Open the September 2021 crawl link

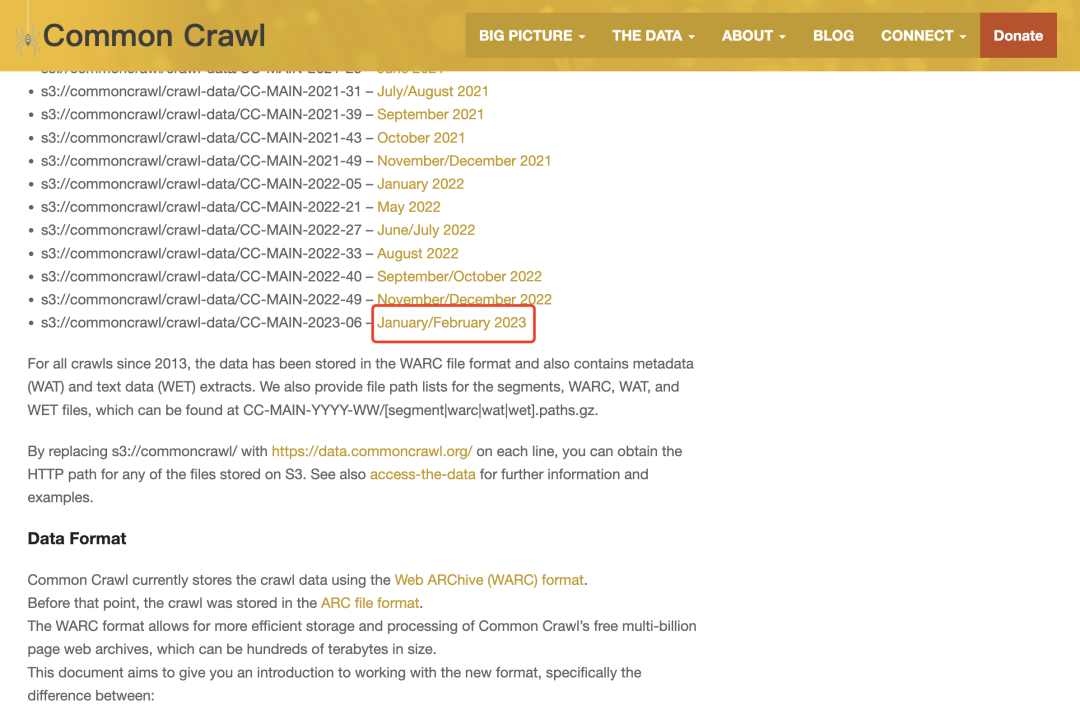[x=430, y=114]
